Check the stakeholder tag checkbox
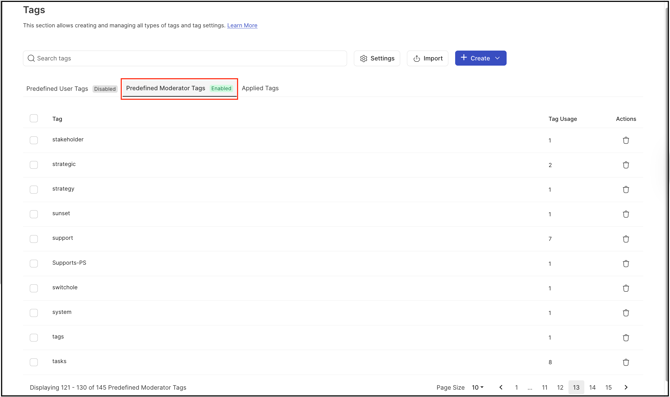The width and height of the screenshot is (670, 397). (x=34, y=140)
